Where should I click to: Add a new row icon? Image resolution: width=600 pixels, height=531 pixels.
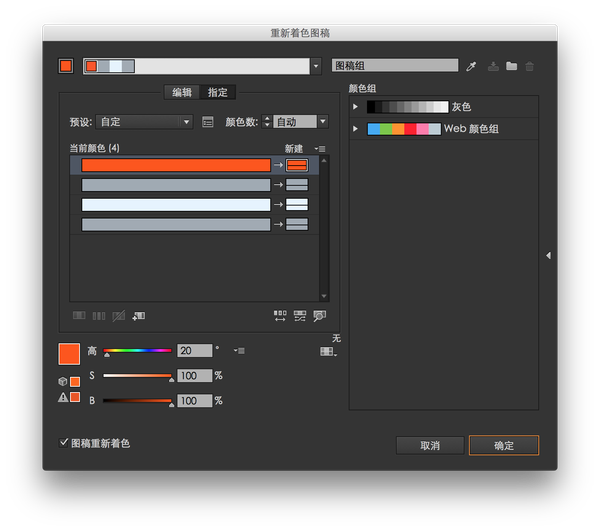point(139,316)
